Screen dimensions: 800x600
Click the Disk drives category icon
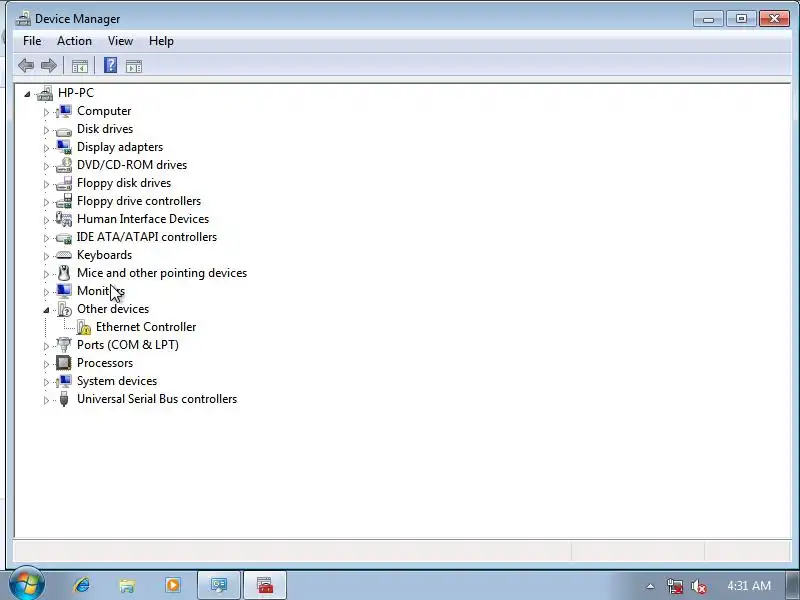pos(64,130)
